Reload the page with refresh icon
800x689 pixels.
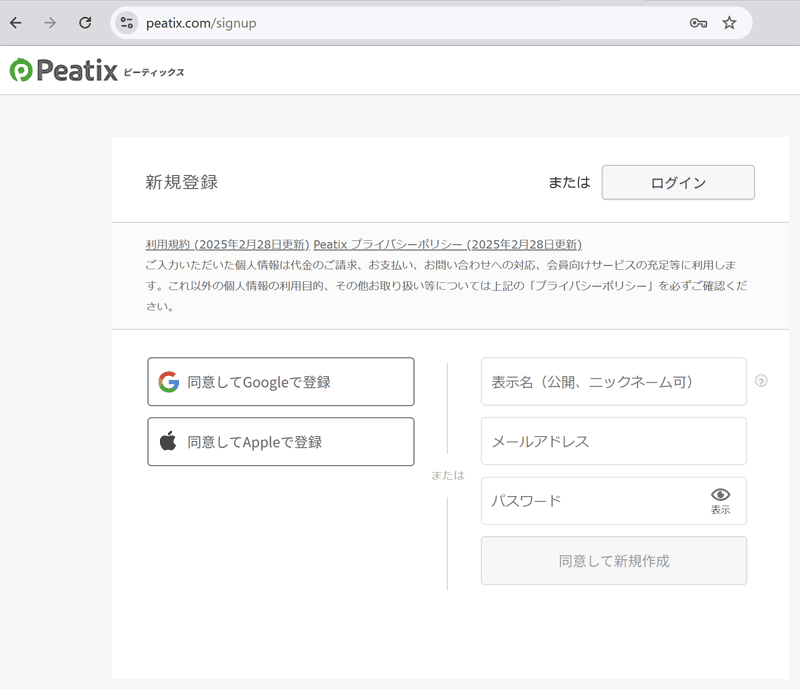tap(85, 23)
